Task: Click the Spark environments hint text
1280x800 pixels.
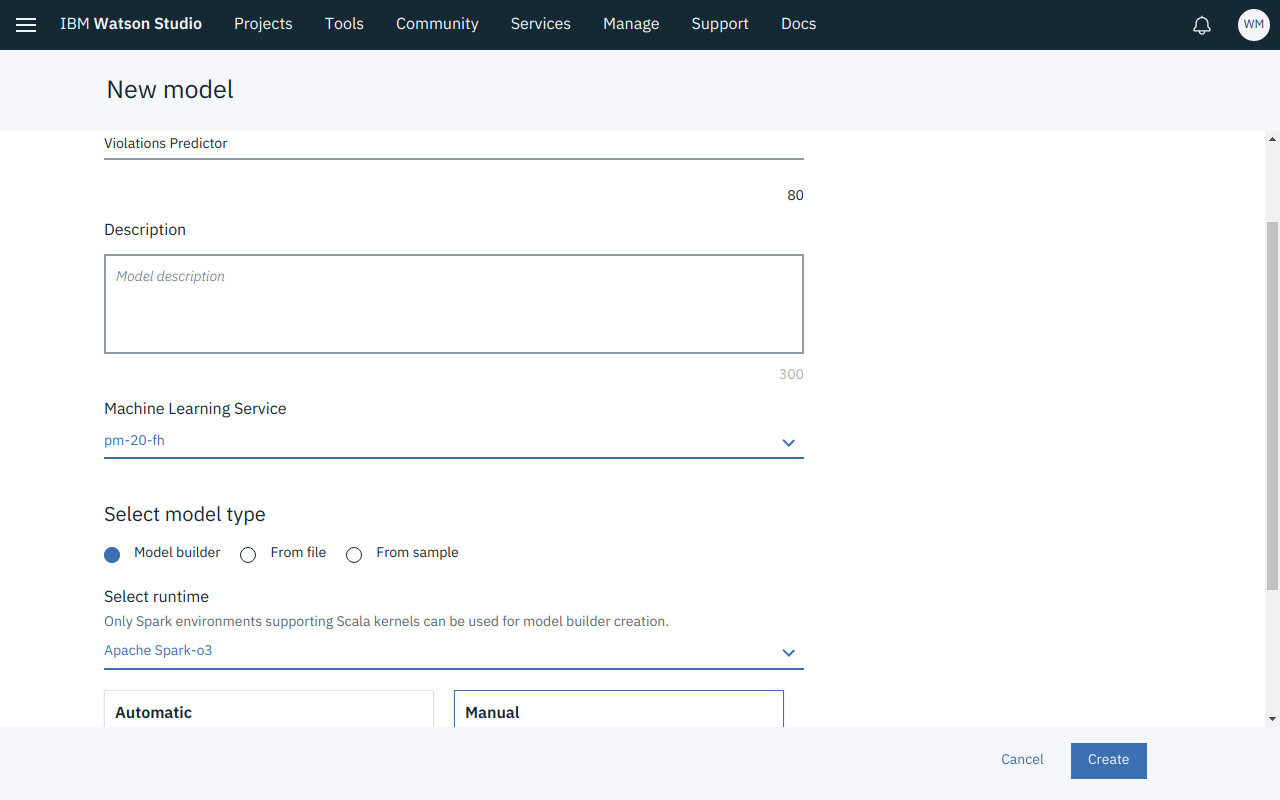Action: (386, 622)
